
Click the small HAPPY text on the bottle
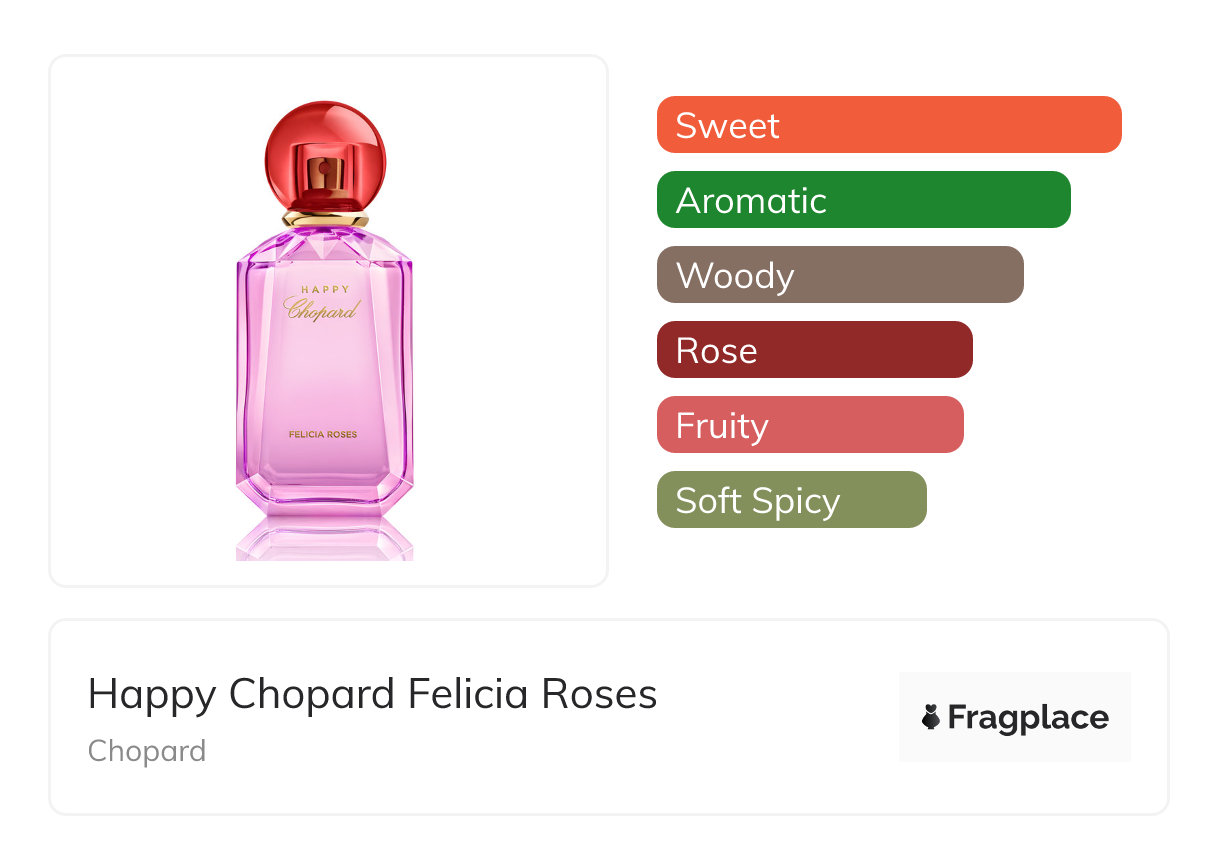(x=325, y=290)
